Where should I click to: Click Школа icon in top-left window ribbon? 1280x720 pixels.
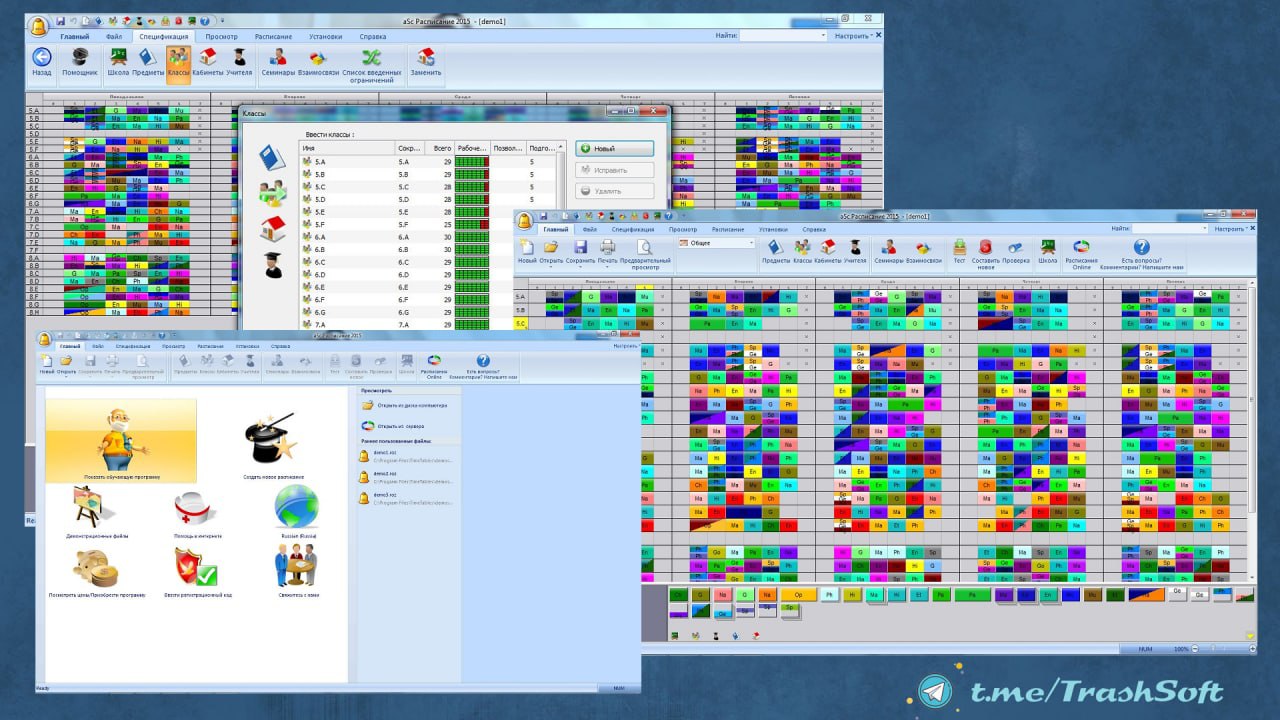click(x=118, y=62)
